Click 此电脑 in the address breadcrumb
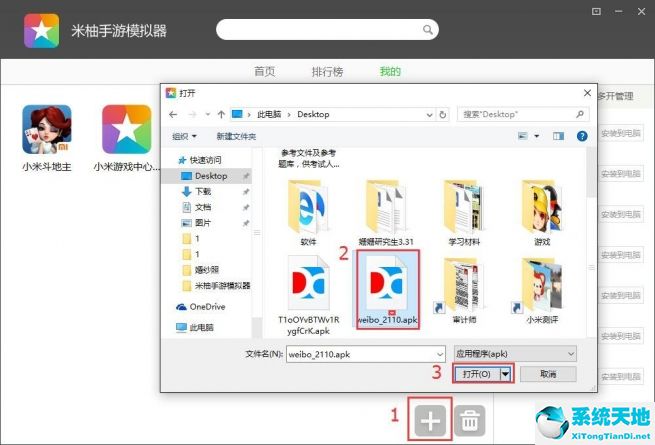The height and width of the screenshot is (445, 655). click(269, 114)
